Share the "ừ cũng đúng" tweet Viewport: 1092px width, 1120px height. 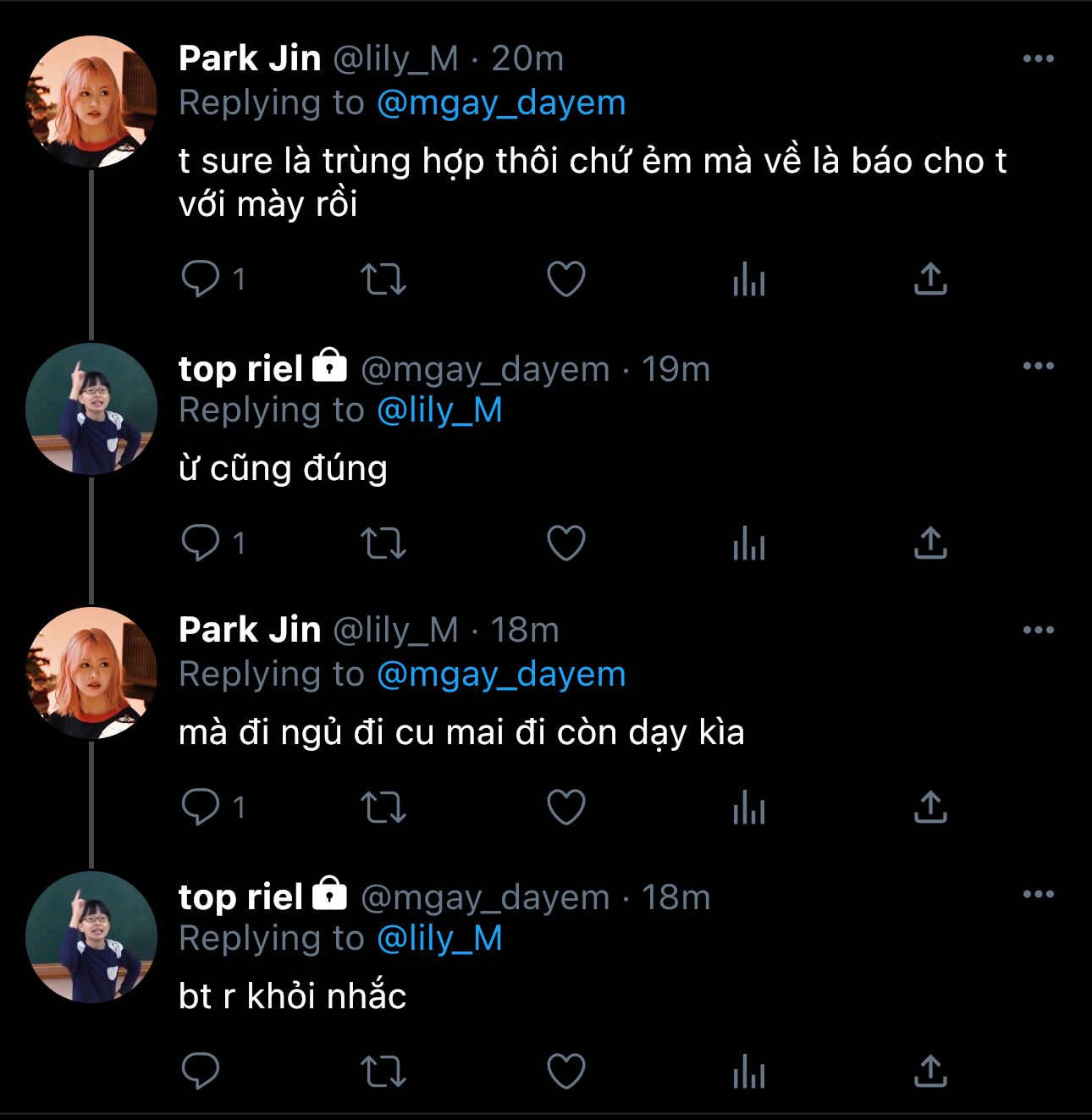930,543
